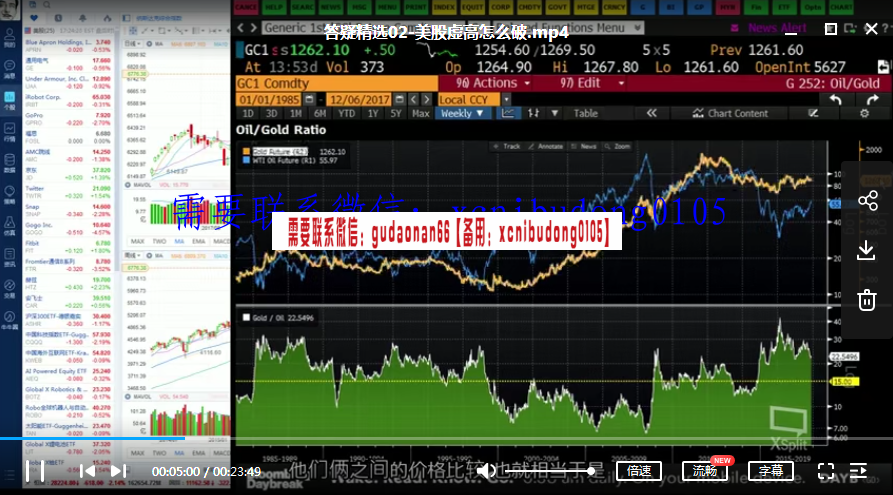This screenshot has height=495, width=893.
Task: Change video quality via 流畅 button
Action: 704,471
